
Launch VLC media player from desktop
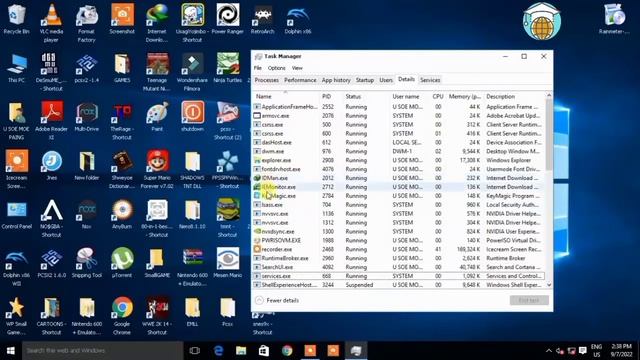[x=51, y=23]
